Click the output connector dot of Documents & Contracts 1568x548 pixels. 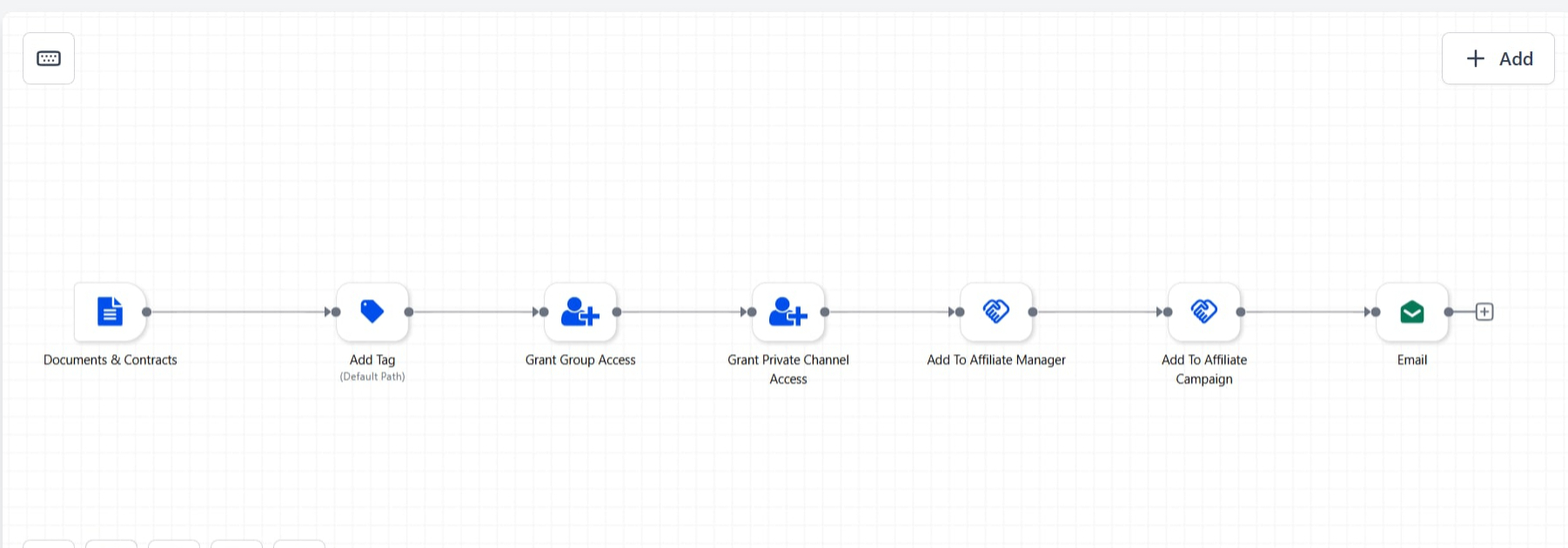tap(146, 311)
